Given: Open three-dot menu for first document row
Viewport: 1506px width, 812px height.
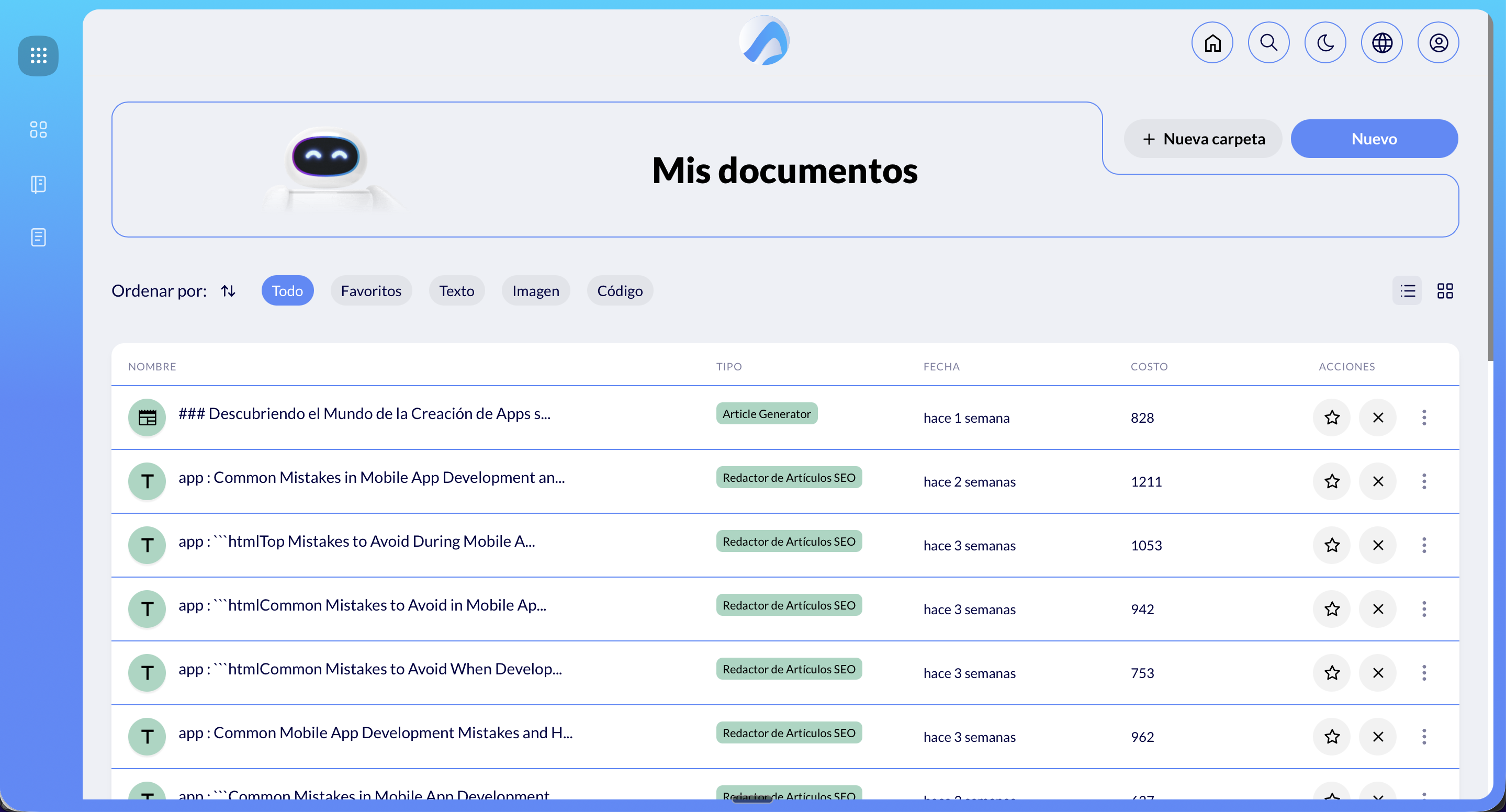Looking at the screenshot, I should [1423, 418].
